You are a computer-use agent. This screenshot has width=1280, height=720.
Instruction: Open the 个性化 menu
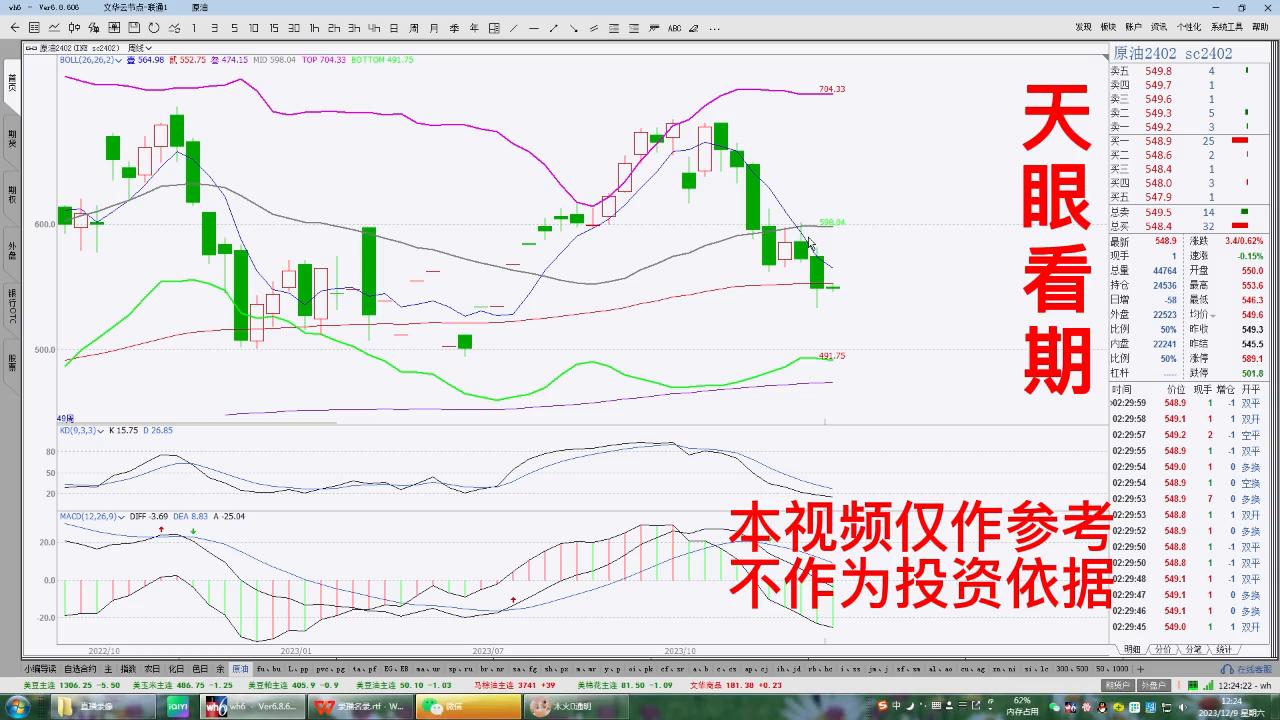click(x=1189, y=28)
